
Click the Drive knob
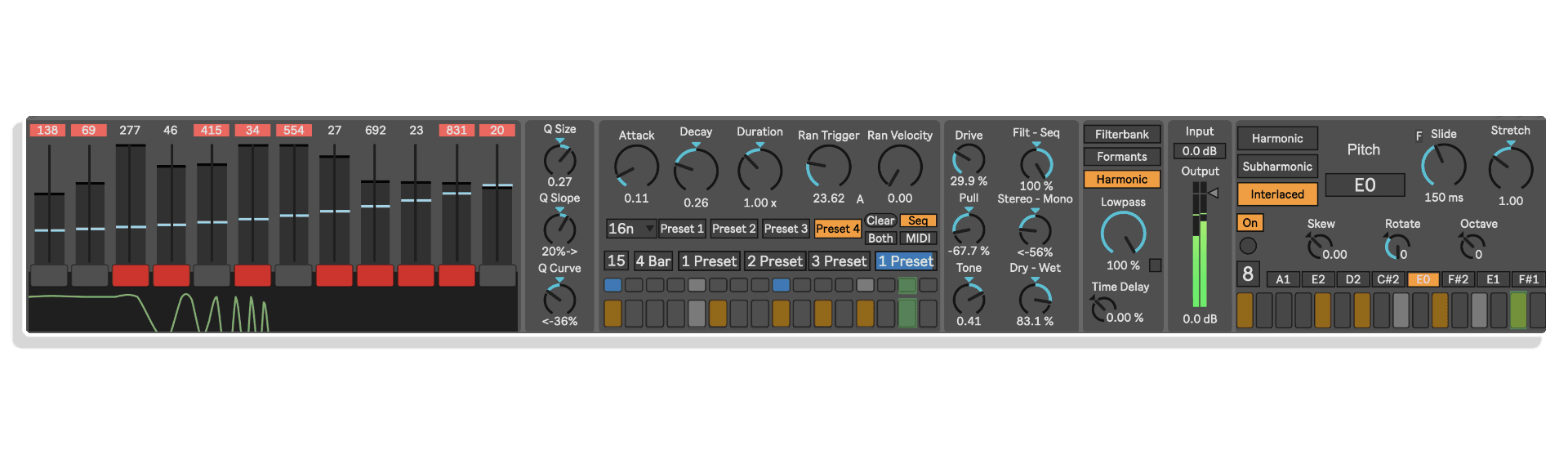(969, 160)
